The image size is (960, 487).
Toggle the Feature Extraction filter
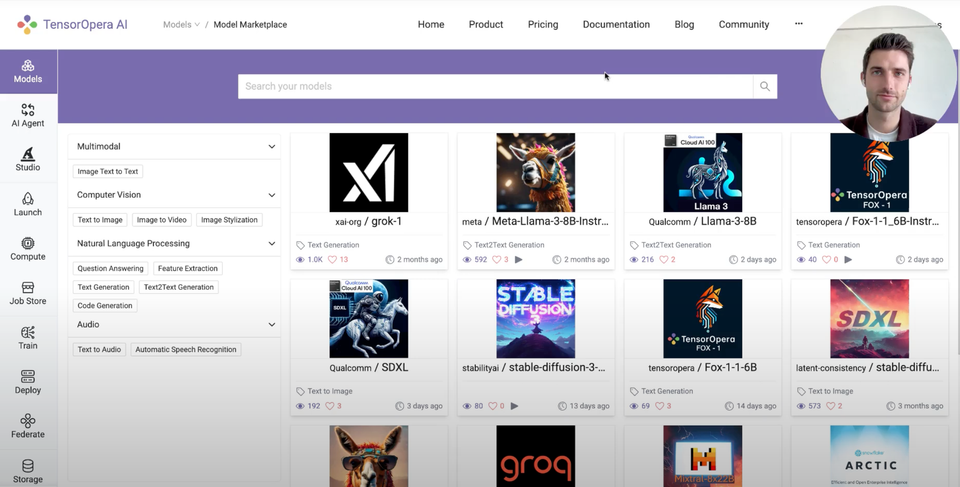pyautogui.click(x=187, y=268)
